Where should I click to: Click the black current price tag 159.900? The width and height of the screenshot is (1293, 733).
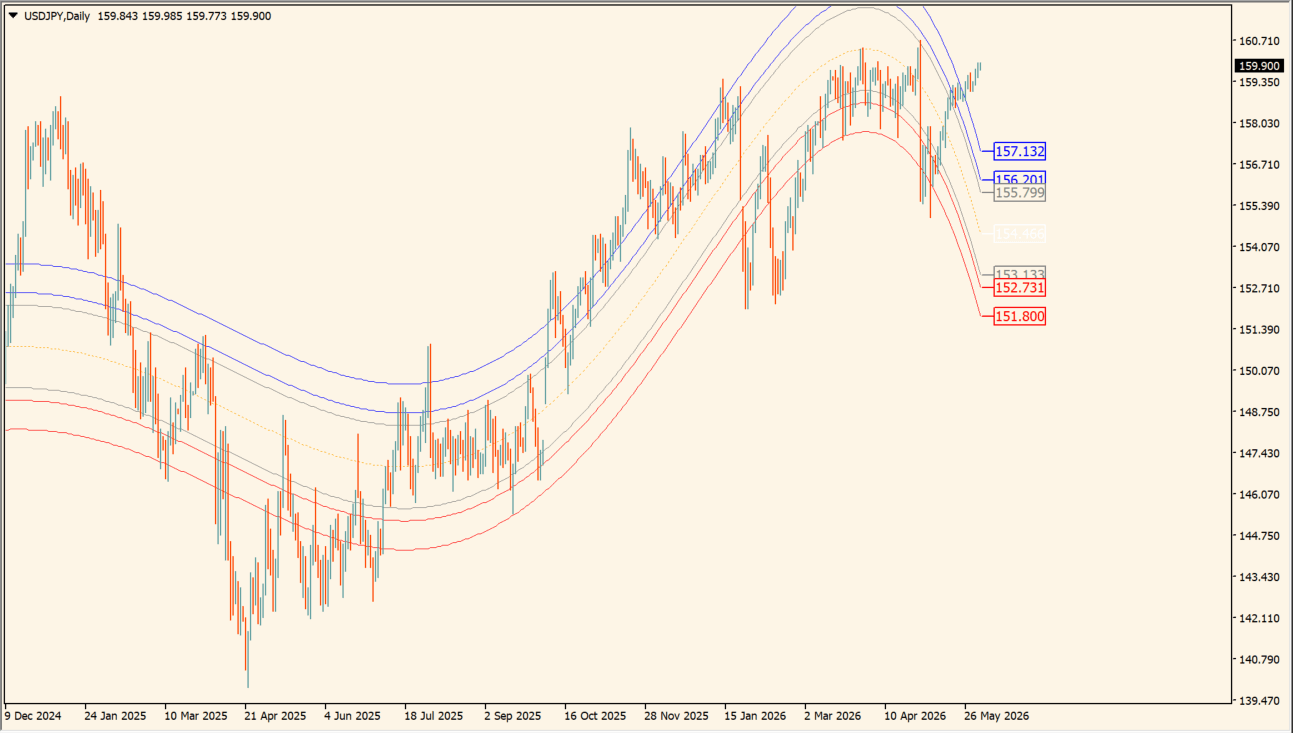click(1259, 66)
